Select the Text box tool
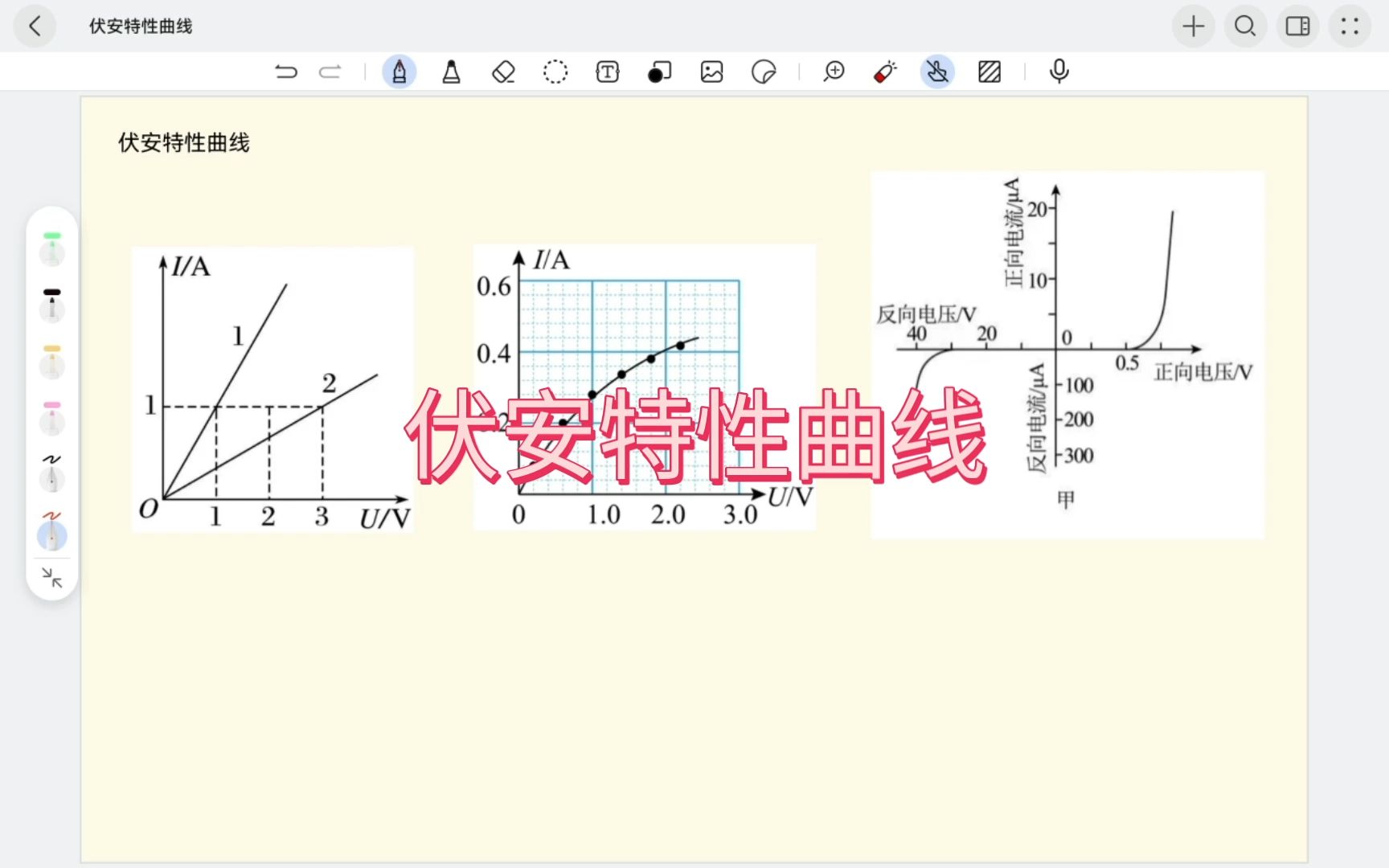The width and height of the screenshot is (1389, 868). tap(608, 72)
